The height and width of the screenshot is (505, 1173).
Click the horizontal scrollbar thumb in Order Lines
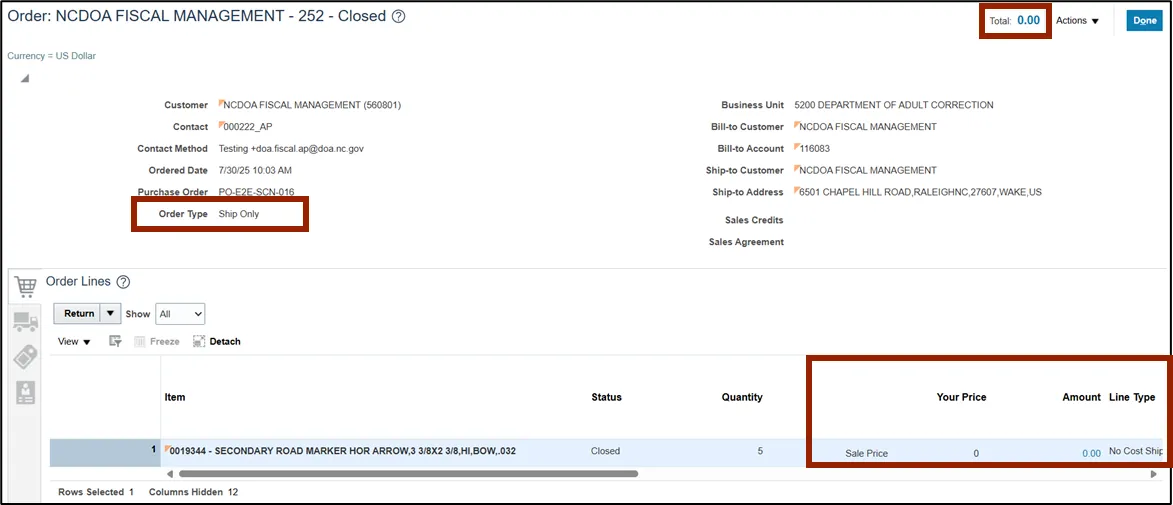(x=408, y=474)
